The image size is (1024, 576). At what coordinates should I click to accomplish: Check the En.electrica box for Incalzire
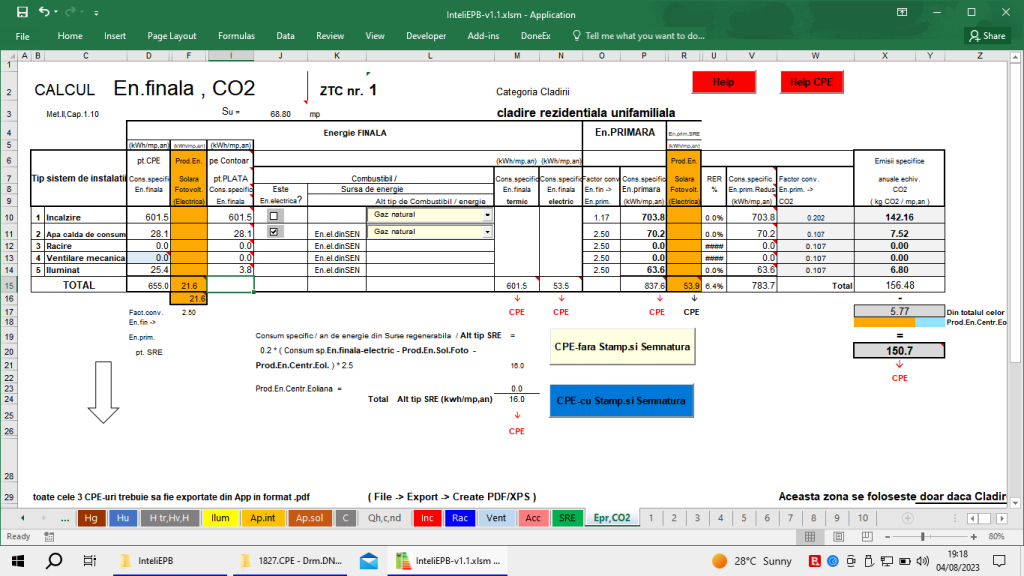tap(273, 215)
